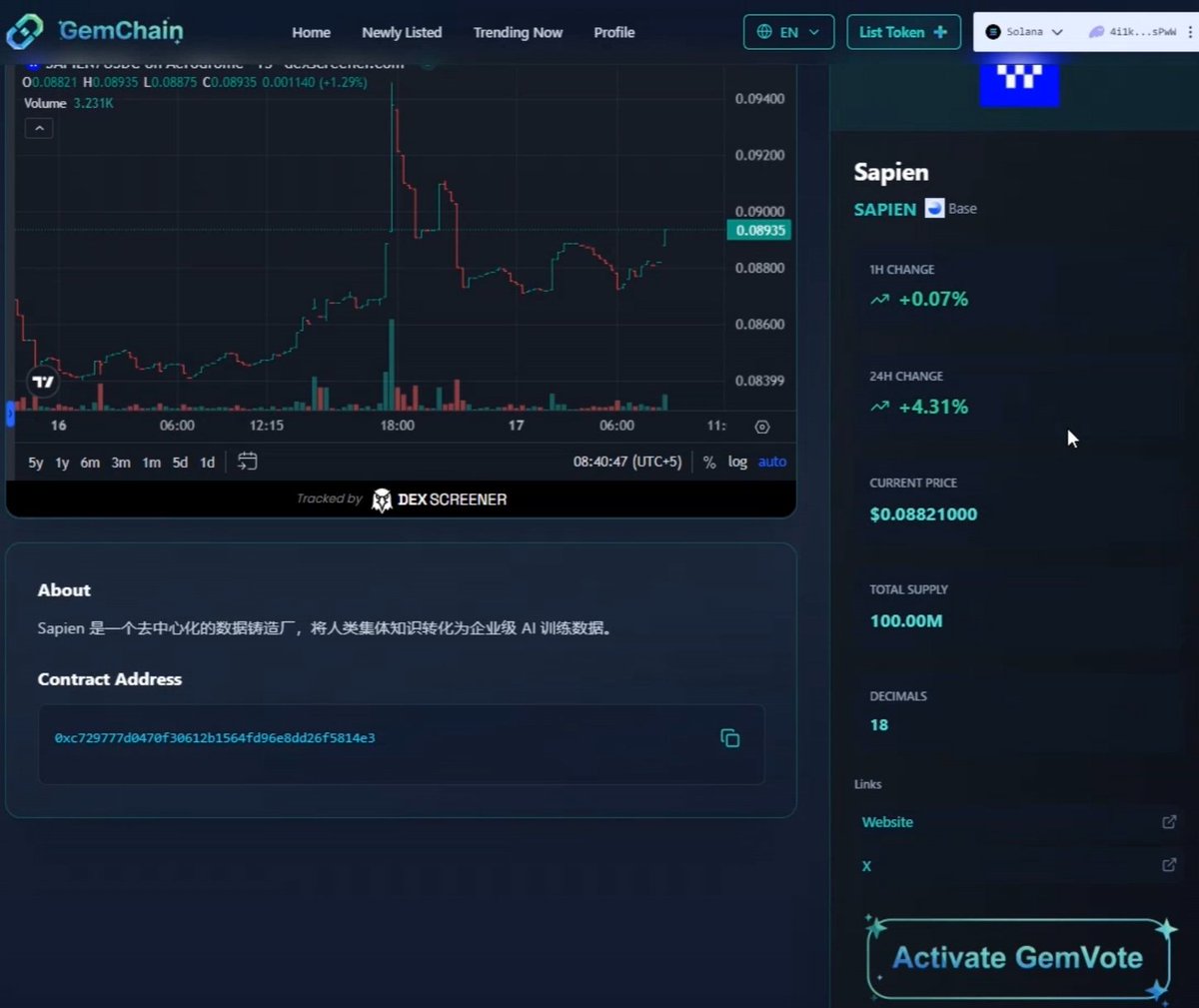The height and width of the screenshot is (1008, 1199).
Task: Click external link icon beside Website
Action: coord(1169,822)
